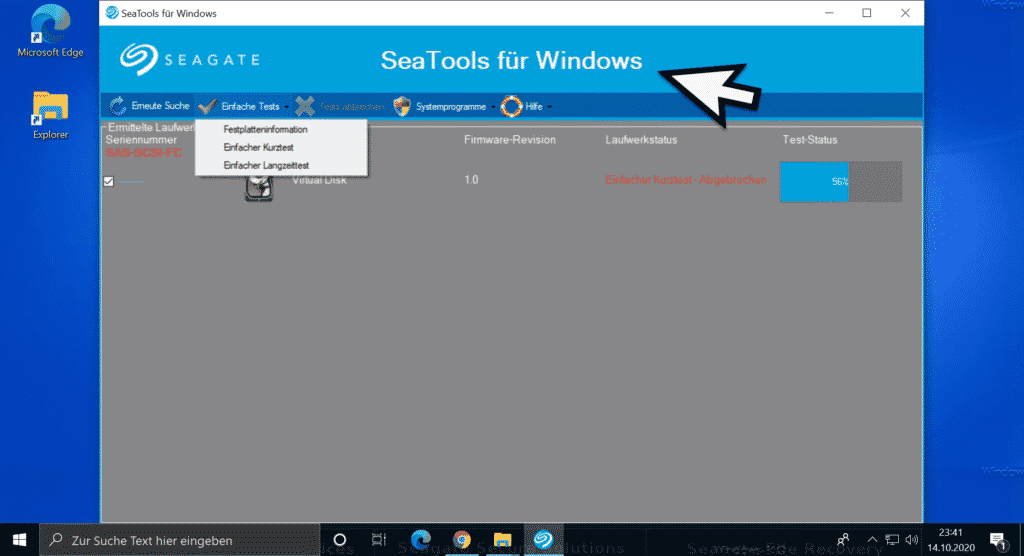This screenshot has height=556, width=1024.
Task: Open Chrome from the taskbar
Action: click(x=462, y=540)
